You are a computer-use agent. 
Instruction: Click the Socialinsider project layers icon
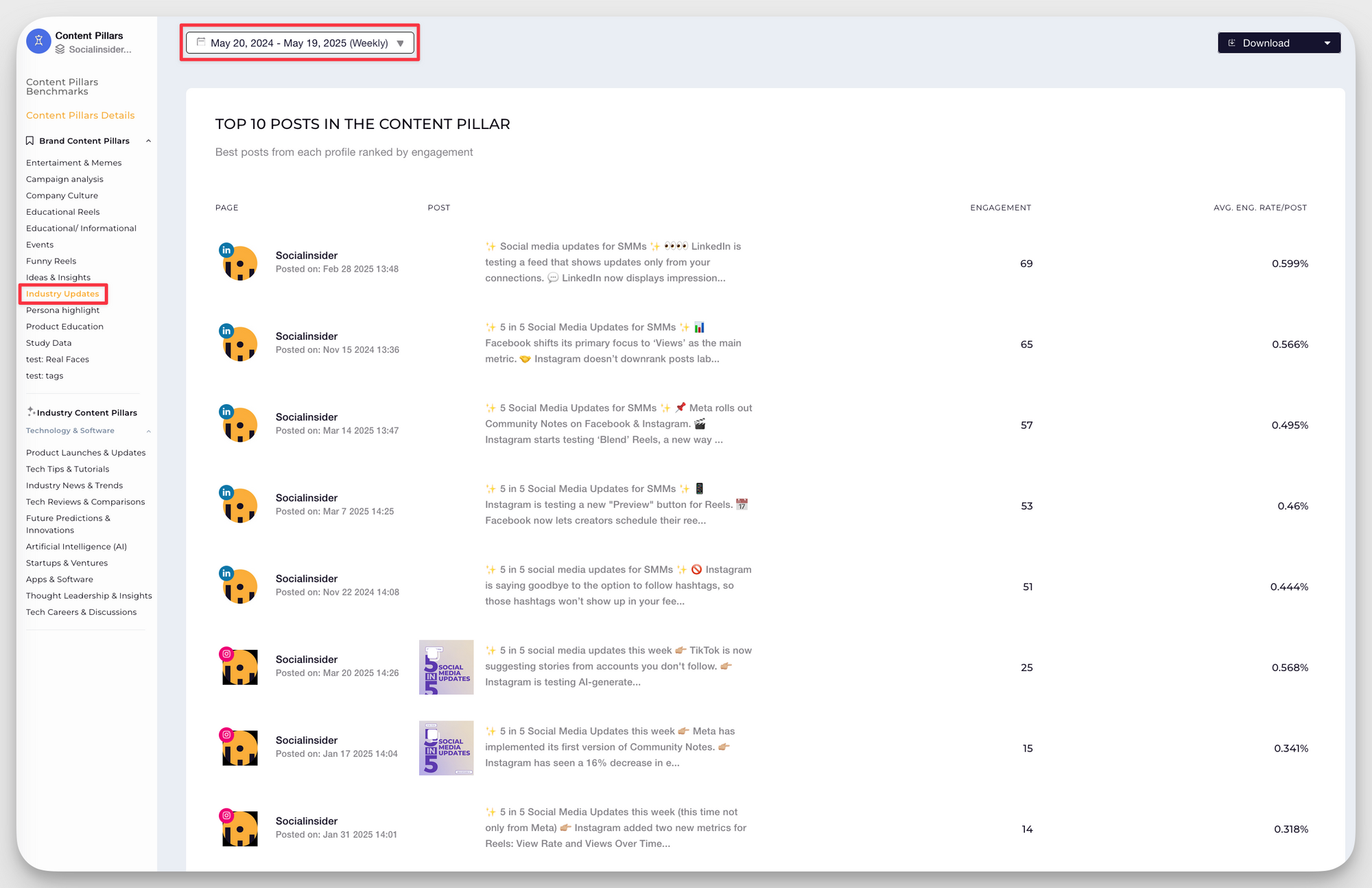[x=60, y=49]
